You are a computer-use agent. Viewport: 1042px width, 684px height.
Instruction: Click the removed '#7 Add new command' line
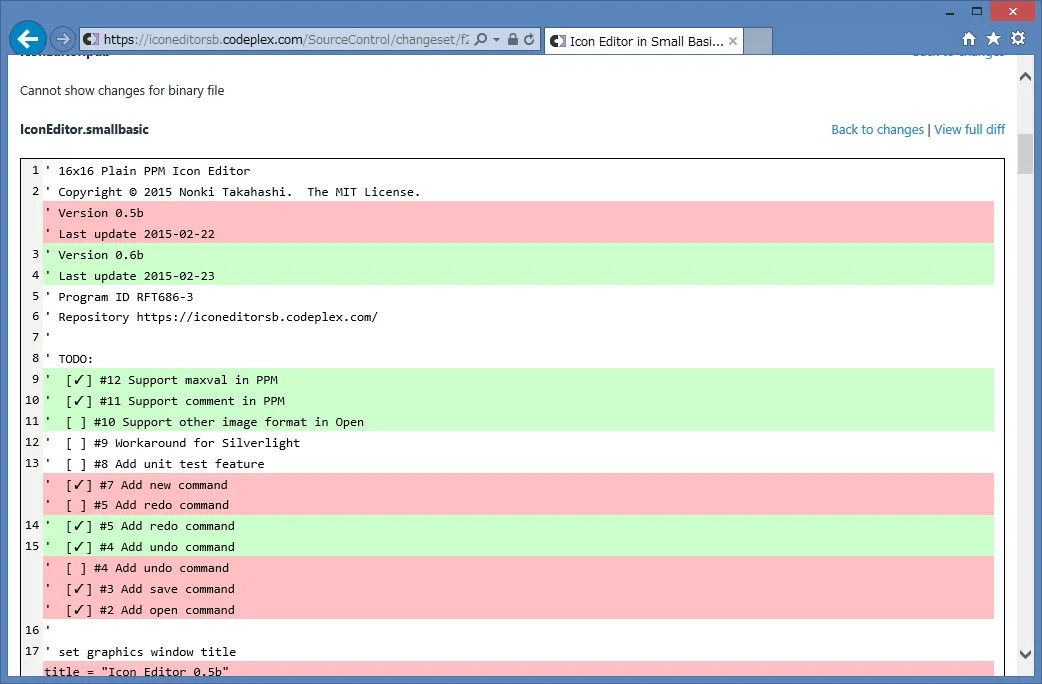[519, 485]
